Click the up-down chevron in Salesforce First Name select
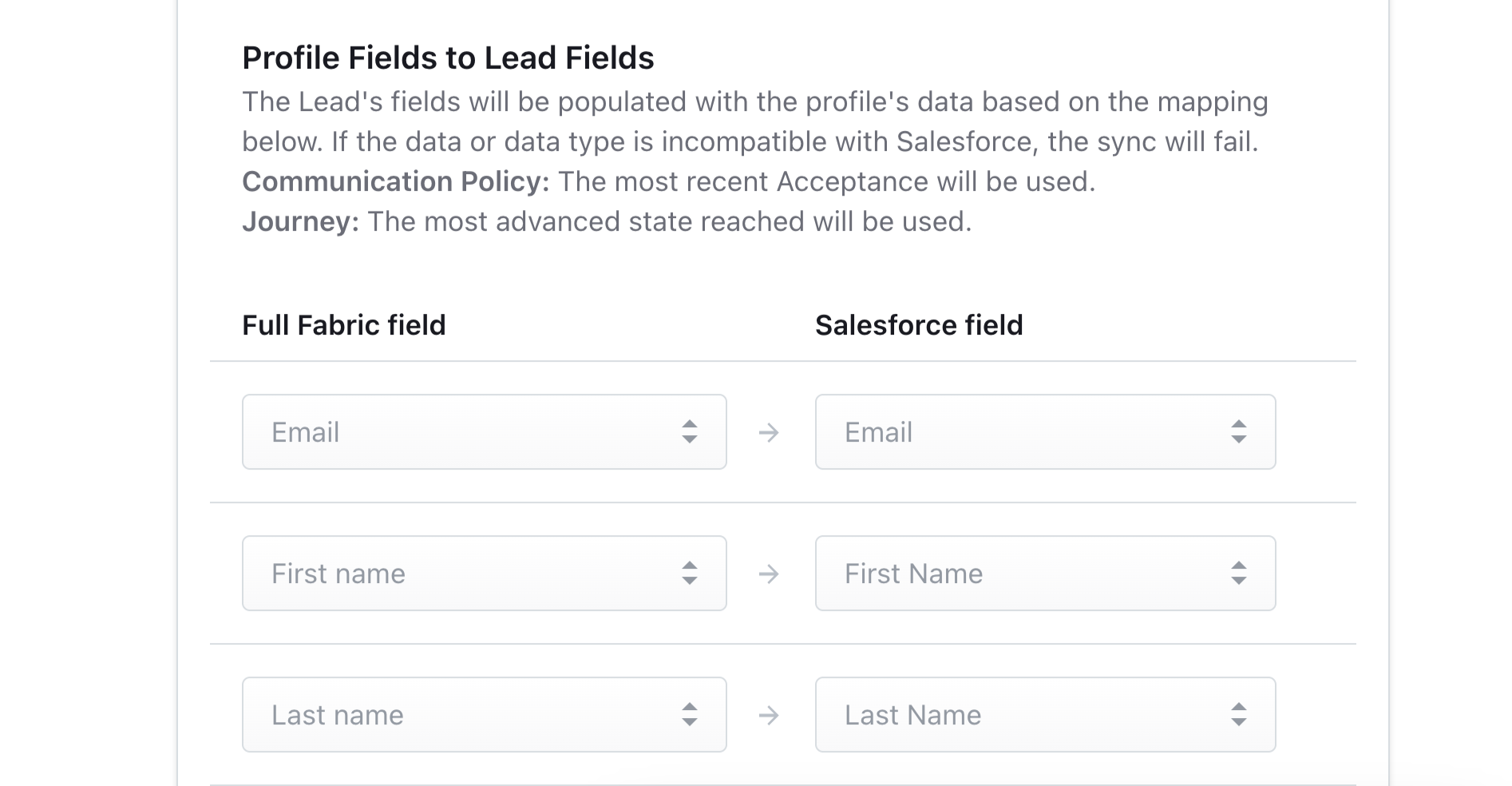Image resolution: width=1512 pixels, height=786 pixels. click(x=1239, y=574)
